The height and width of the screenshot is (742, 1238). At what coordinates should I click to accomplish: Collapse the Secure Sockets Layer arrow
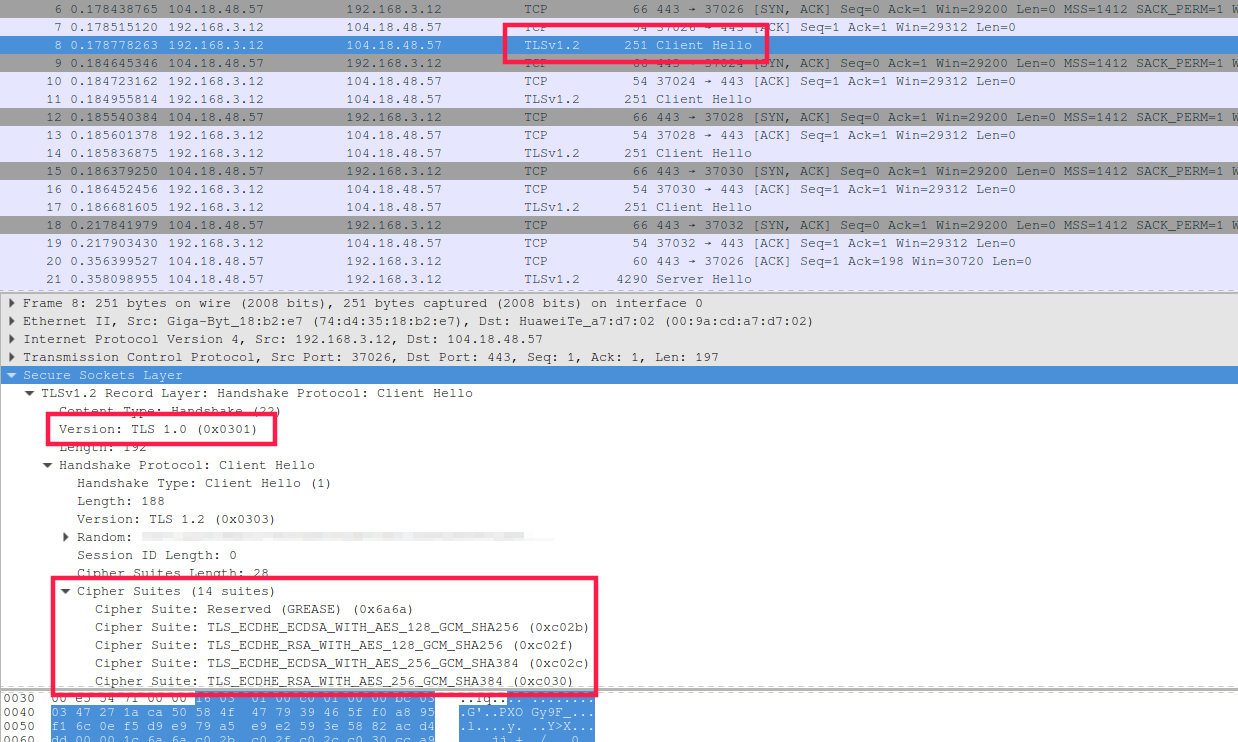(11, 375)
